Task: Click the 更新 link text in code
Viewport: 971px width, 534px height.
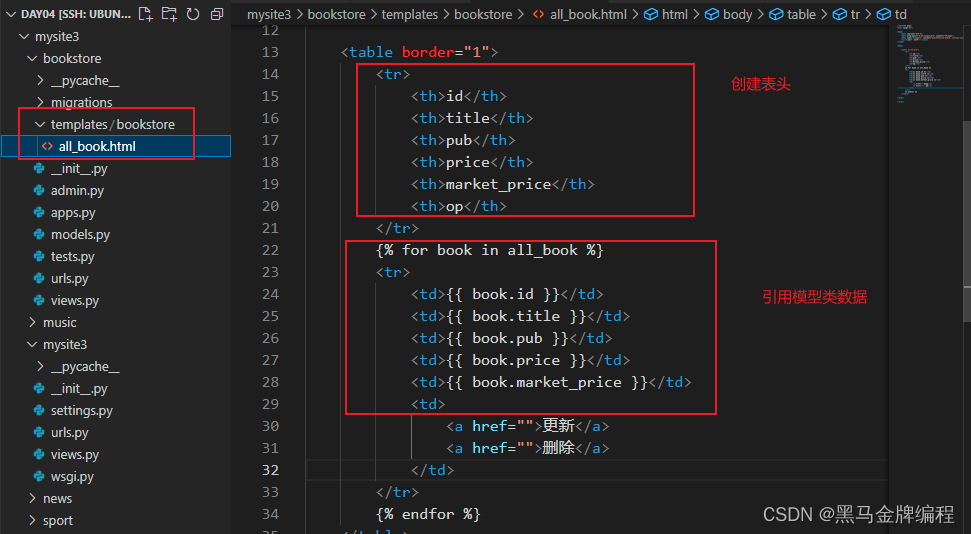Action: (559, 426)
